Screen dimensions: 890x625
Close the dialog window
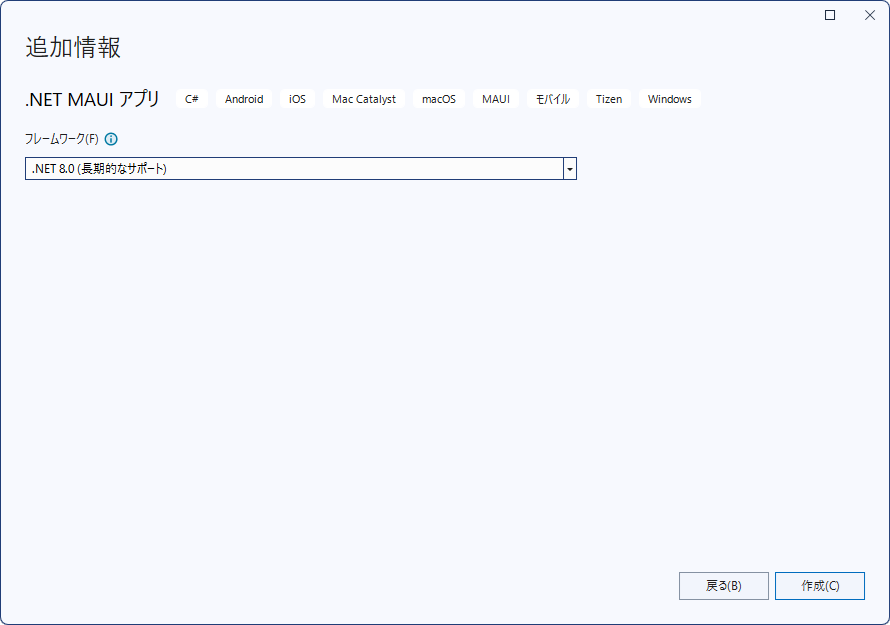click(x=870, y=15)
